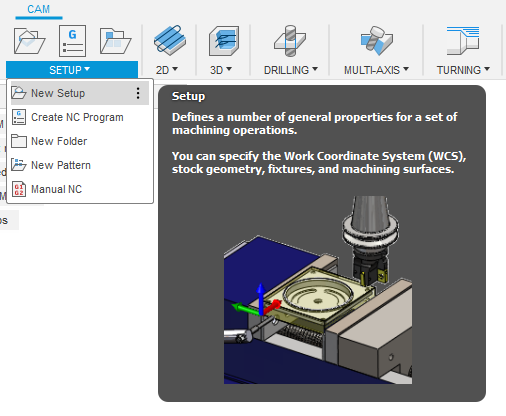
Task: Switch to the CAM tab
Action: pyautogui.click(x=39, y=9)
